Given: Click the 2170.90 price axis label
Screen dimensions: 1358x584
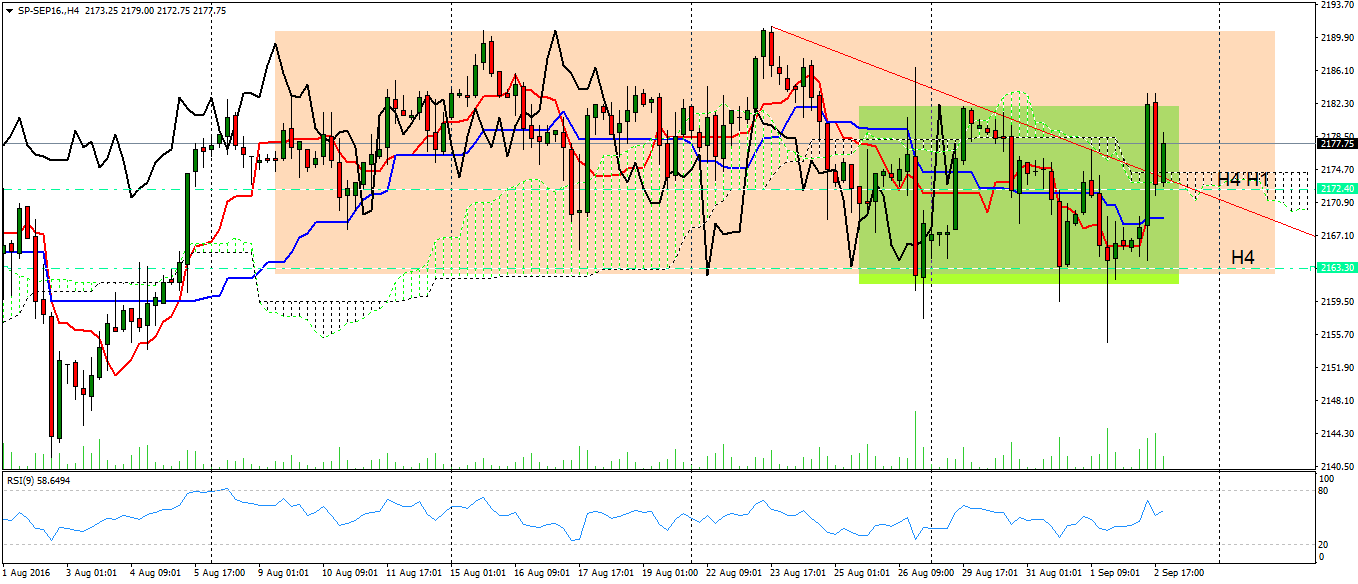Looking at the screenshot, I should click(x=1337, y=203).
